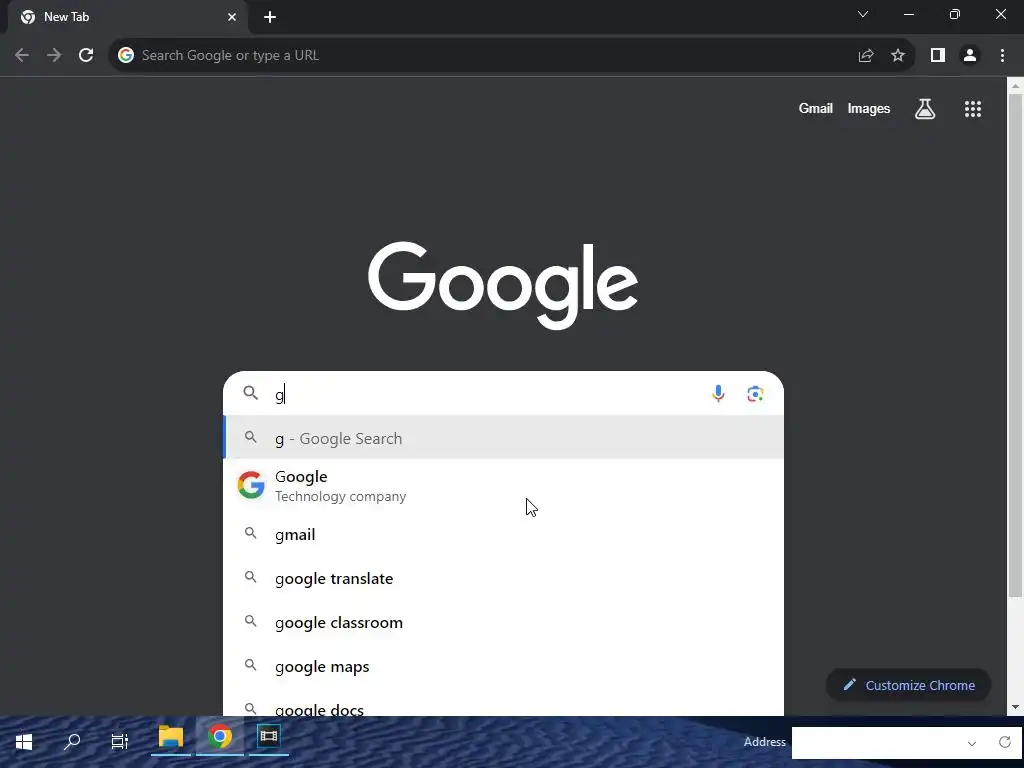1024x768 pixels.
Task: Open a new tab with plus button
Action: [x=270, y=17]
